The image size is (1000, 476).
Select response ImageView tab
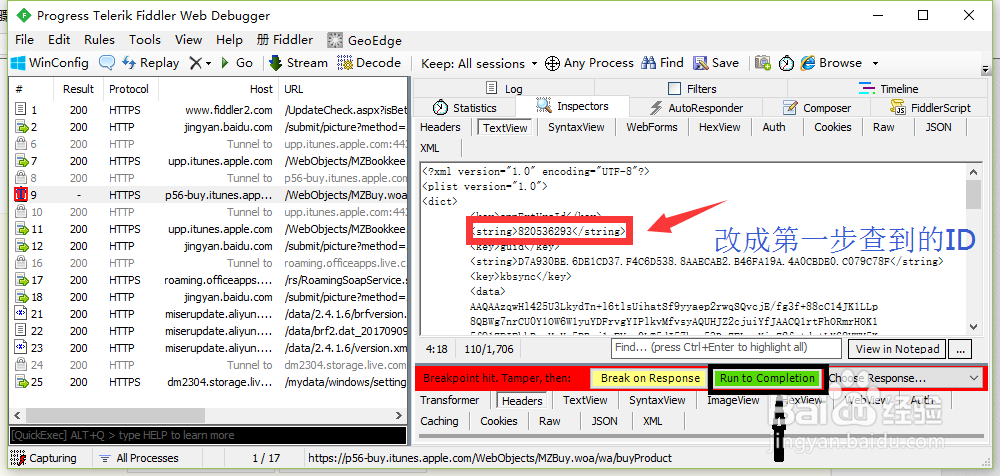733,400
